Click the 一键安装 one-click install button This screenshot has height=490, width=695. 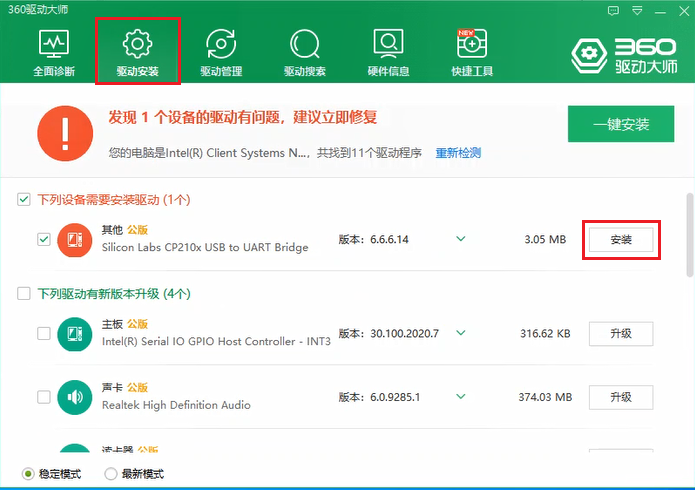coord(621,125)
